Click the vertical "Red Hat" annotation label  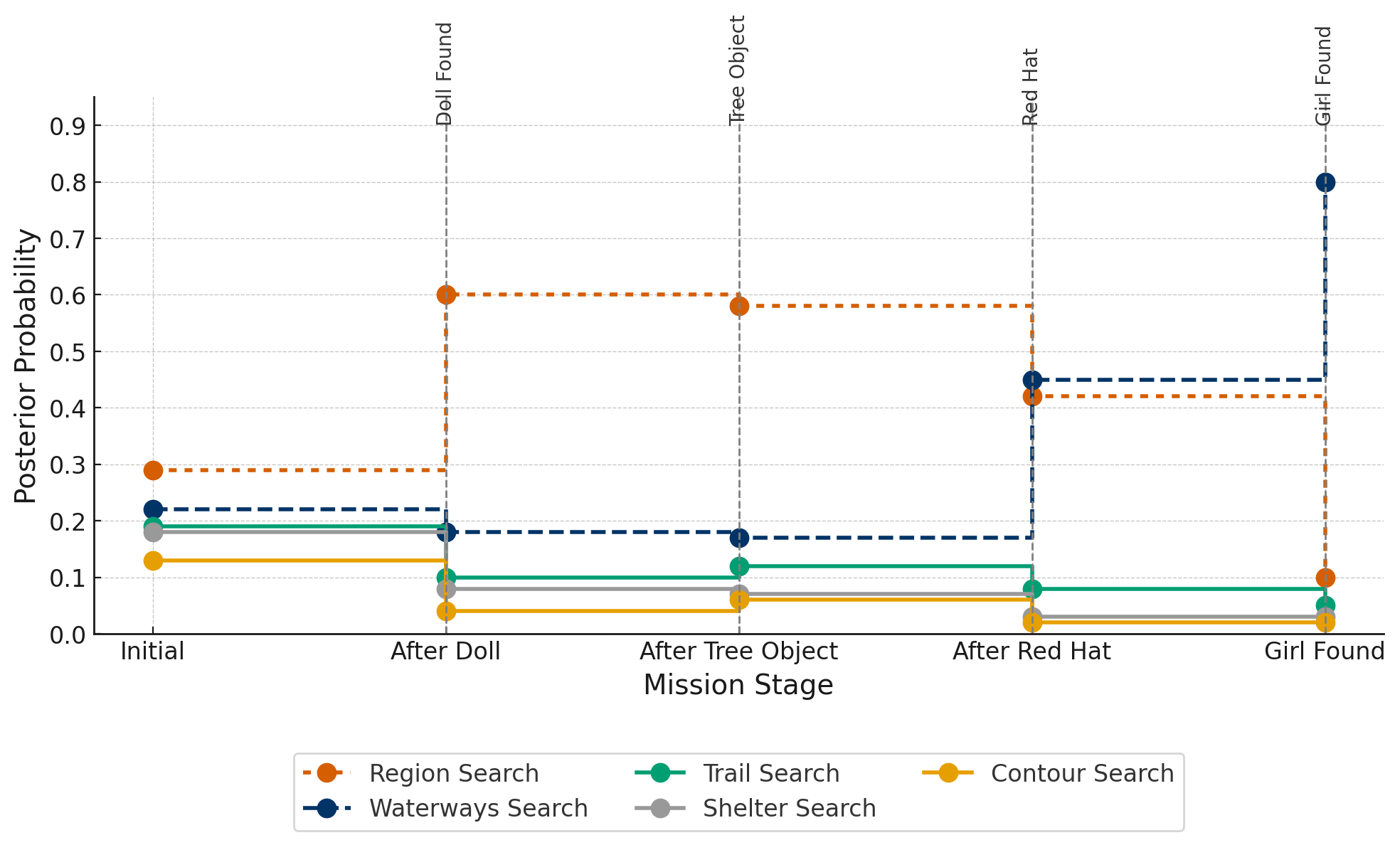(1030, 87)
